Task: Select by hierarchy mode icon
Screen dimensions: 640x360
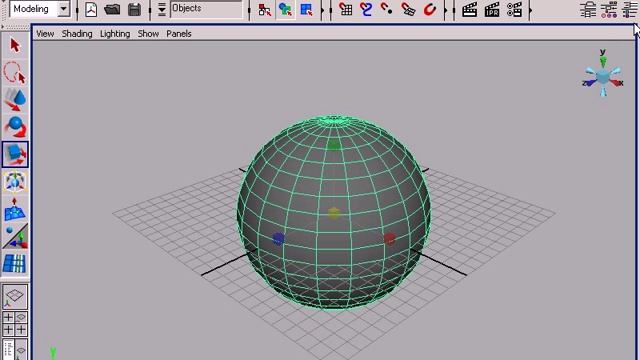Action: pos(264,9)
